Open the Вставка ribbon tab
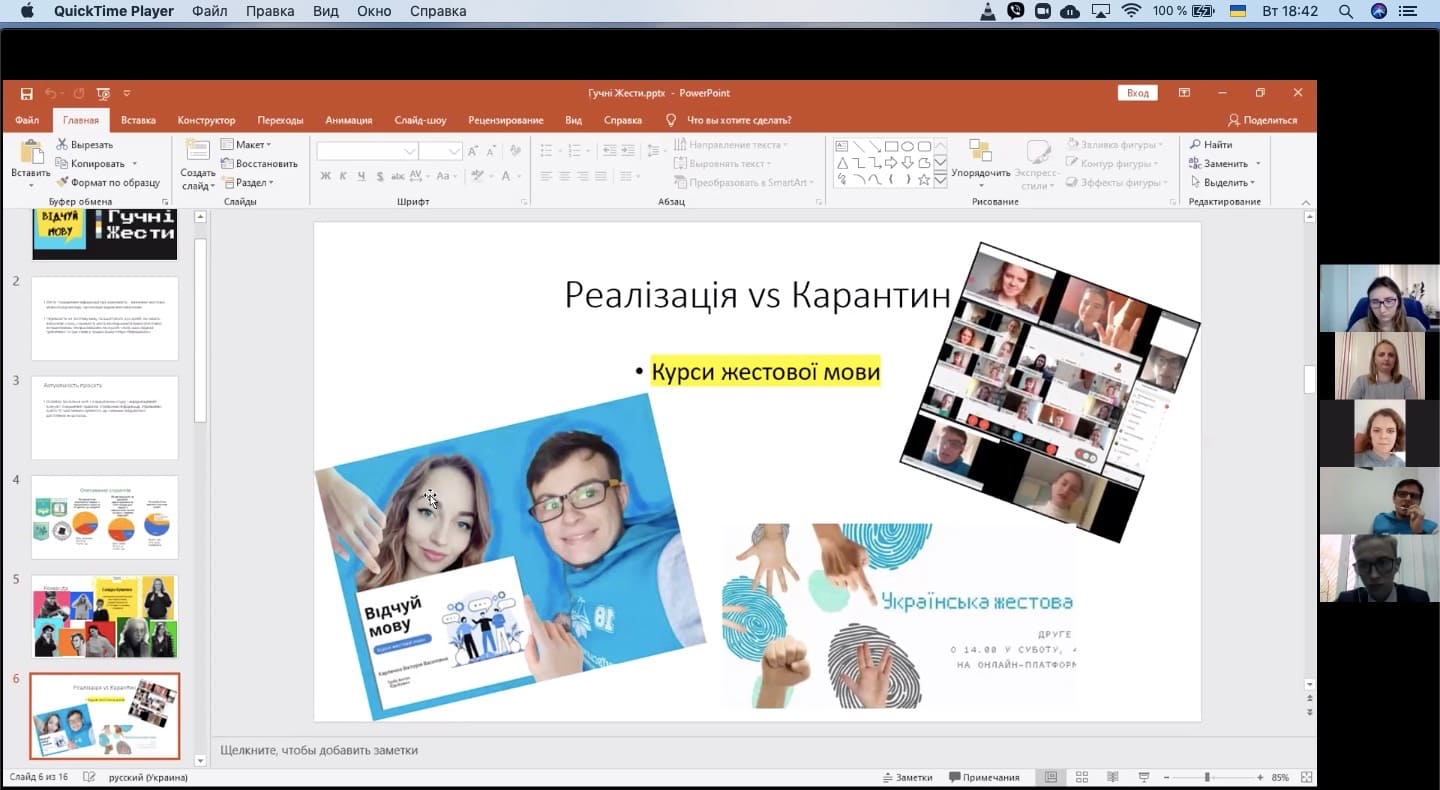Viewport: 1440px width, 790px height. click(138, 120)
